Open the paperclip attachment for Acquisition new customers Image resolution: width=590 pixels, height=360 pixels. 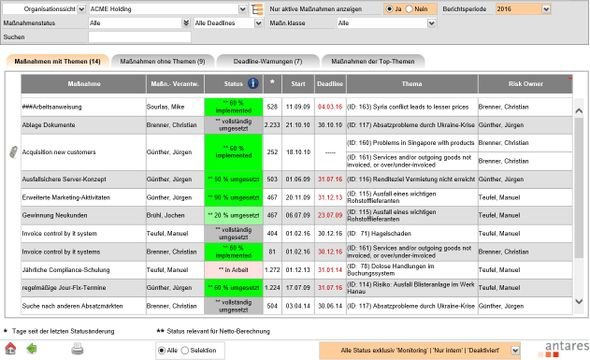[x=14, y=152]
